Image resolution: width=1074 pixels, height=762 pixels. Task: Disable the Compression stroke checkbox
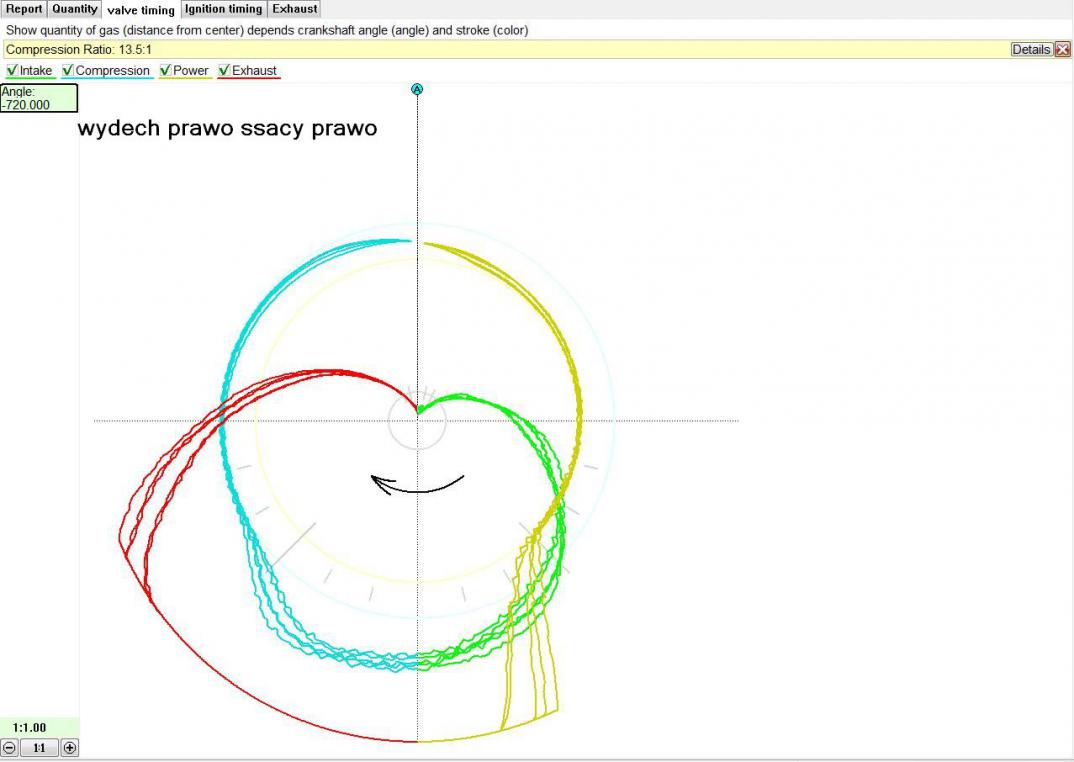click(x=68, y=71)
